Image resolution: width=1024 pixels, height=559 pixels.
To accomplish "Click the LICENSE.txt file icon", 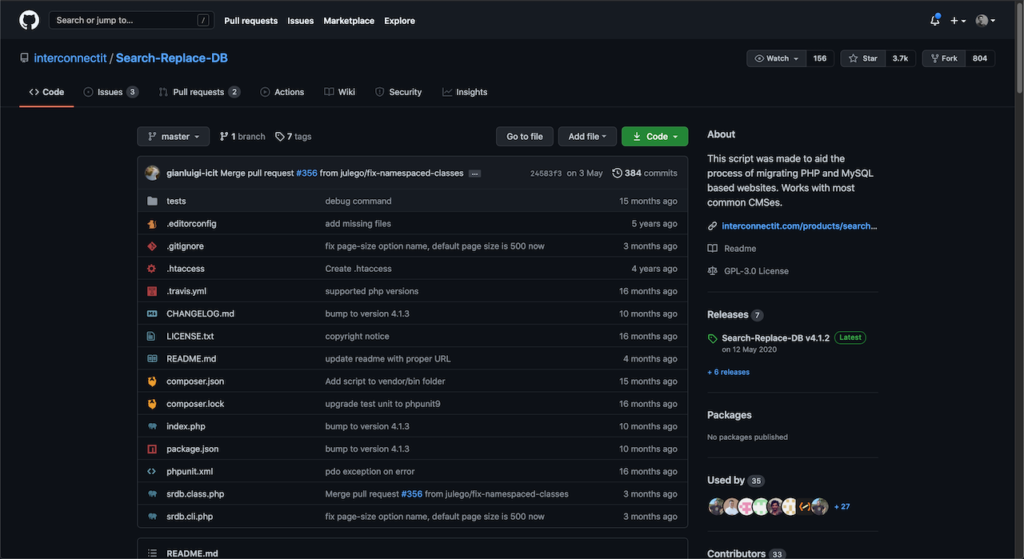I will pyautogui.click(x=152, y=336).
